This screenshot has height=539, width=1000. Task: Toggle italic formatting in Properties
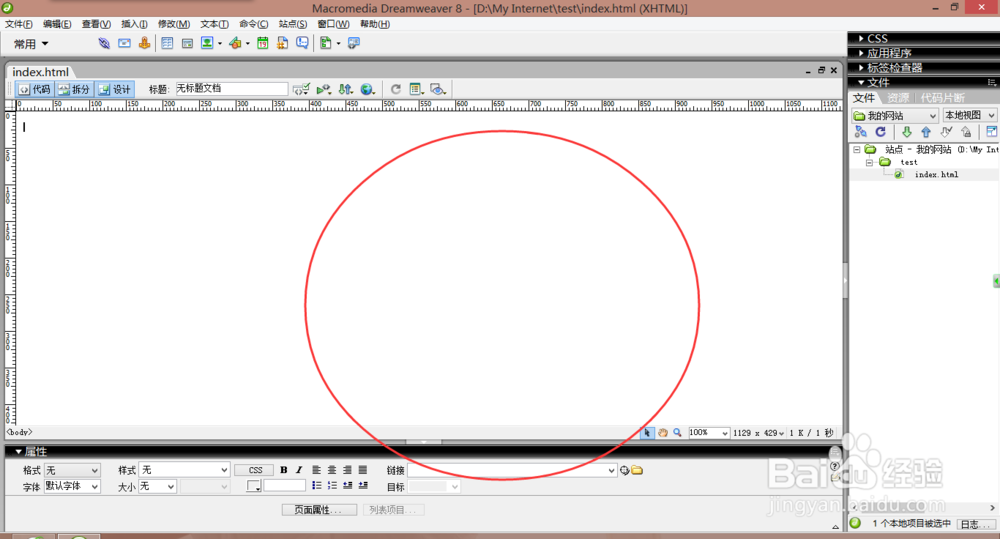[298, 470]
